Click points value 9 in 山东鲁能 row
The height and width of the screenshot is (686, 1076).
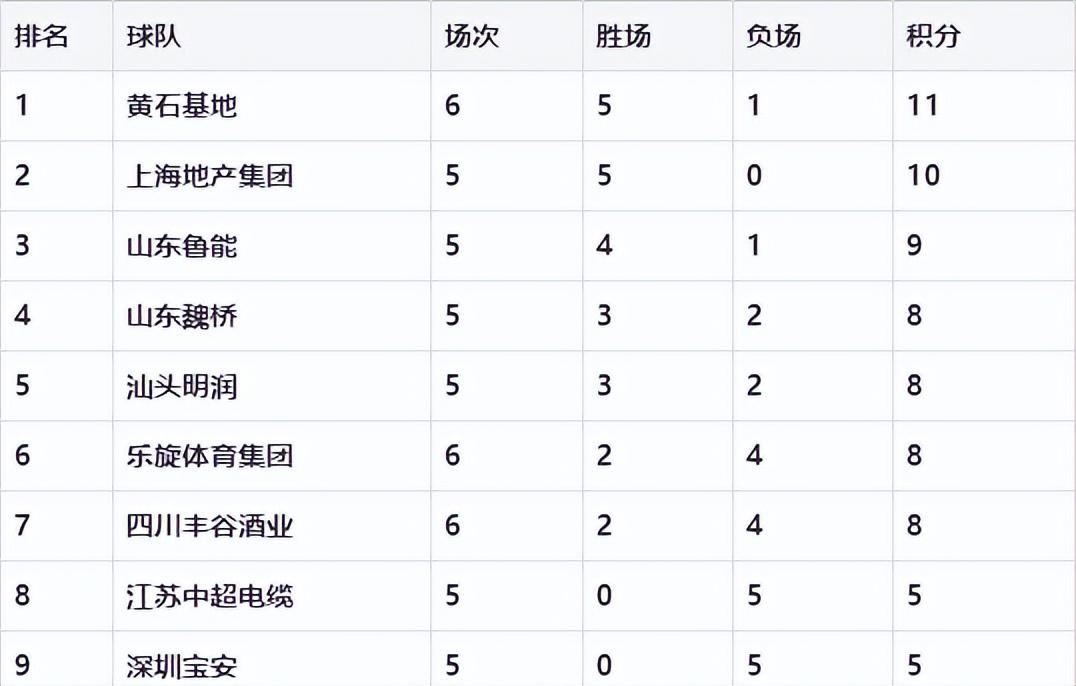pyautogui.click(x=914, y=246)
